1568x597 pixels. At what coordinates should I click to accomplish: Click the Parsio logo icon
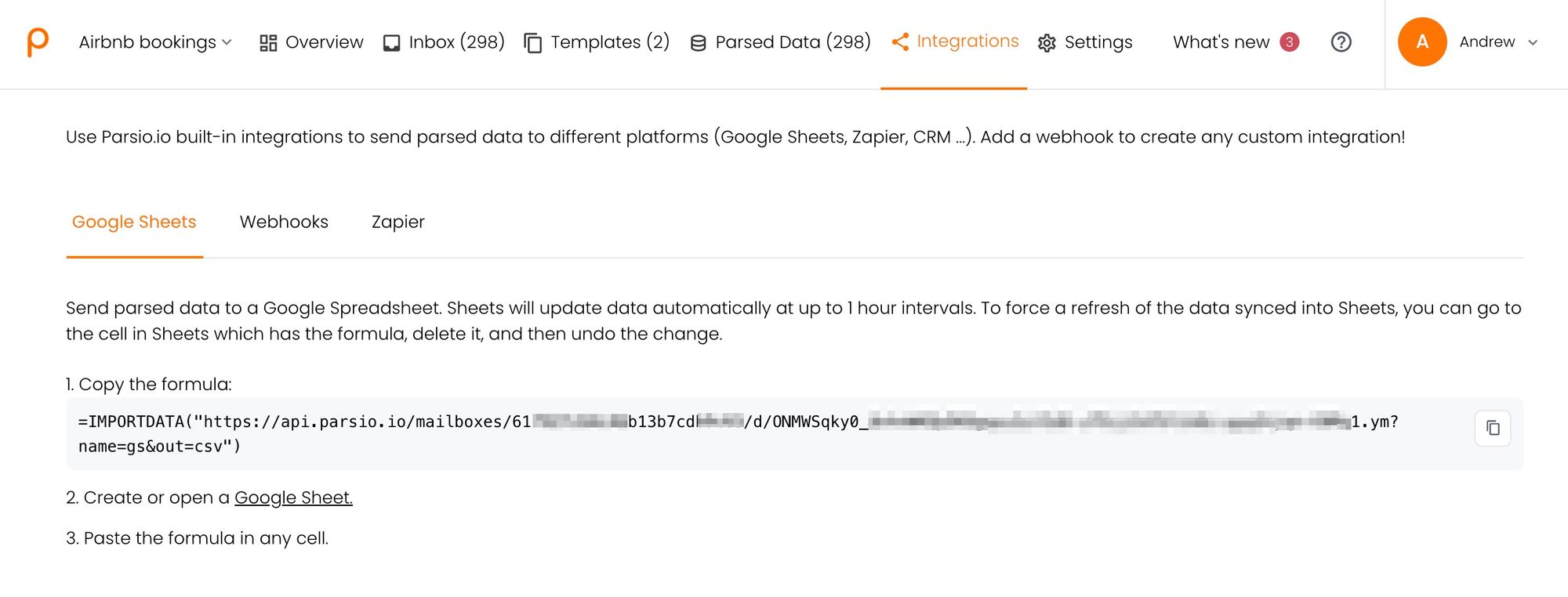point(38,42)
